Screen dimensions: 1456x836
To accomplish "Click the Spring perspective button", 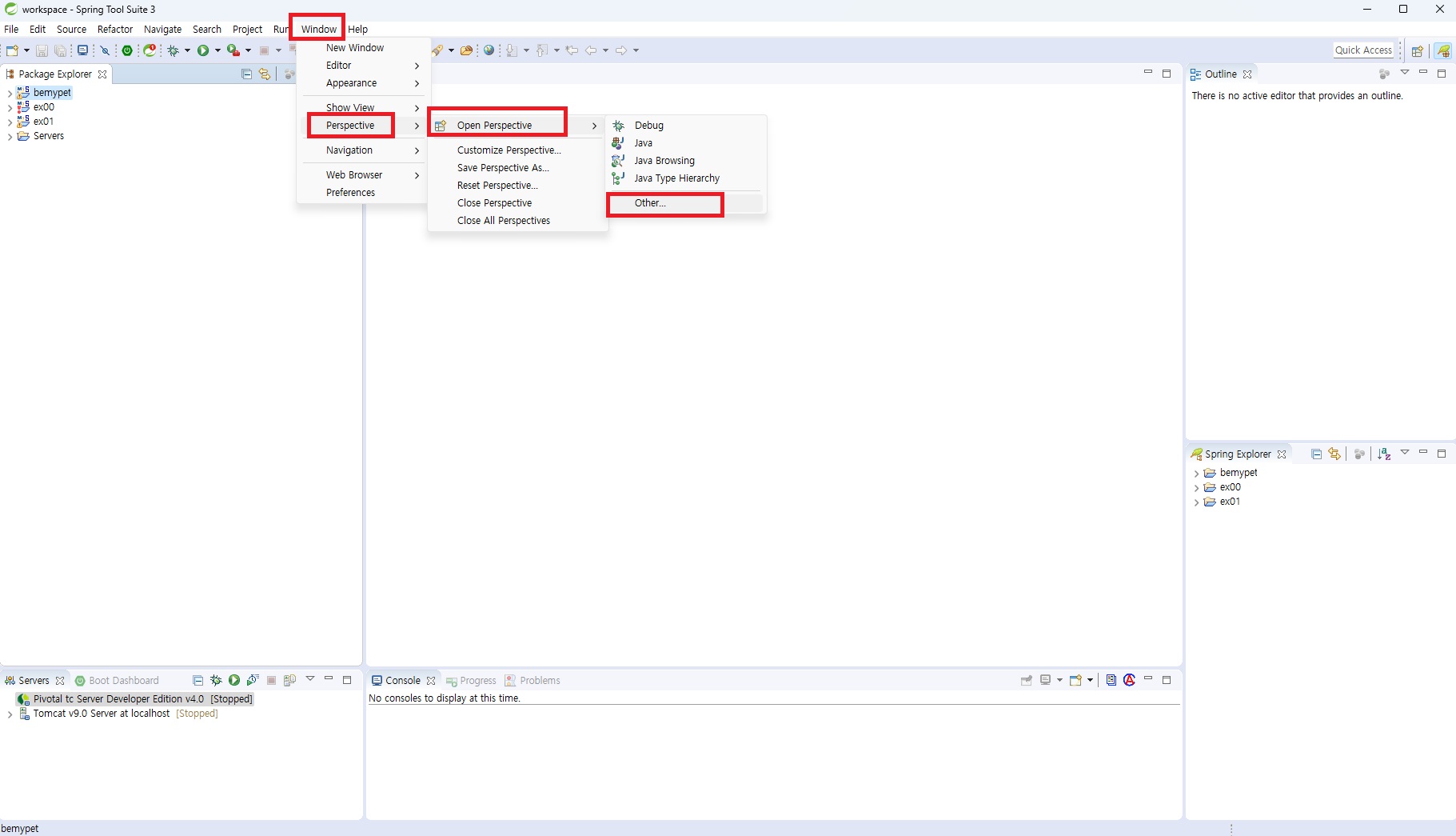I will 1443,50.
